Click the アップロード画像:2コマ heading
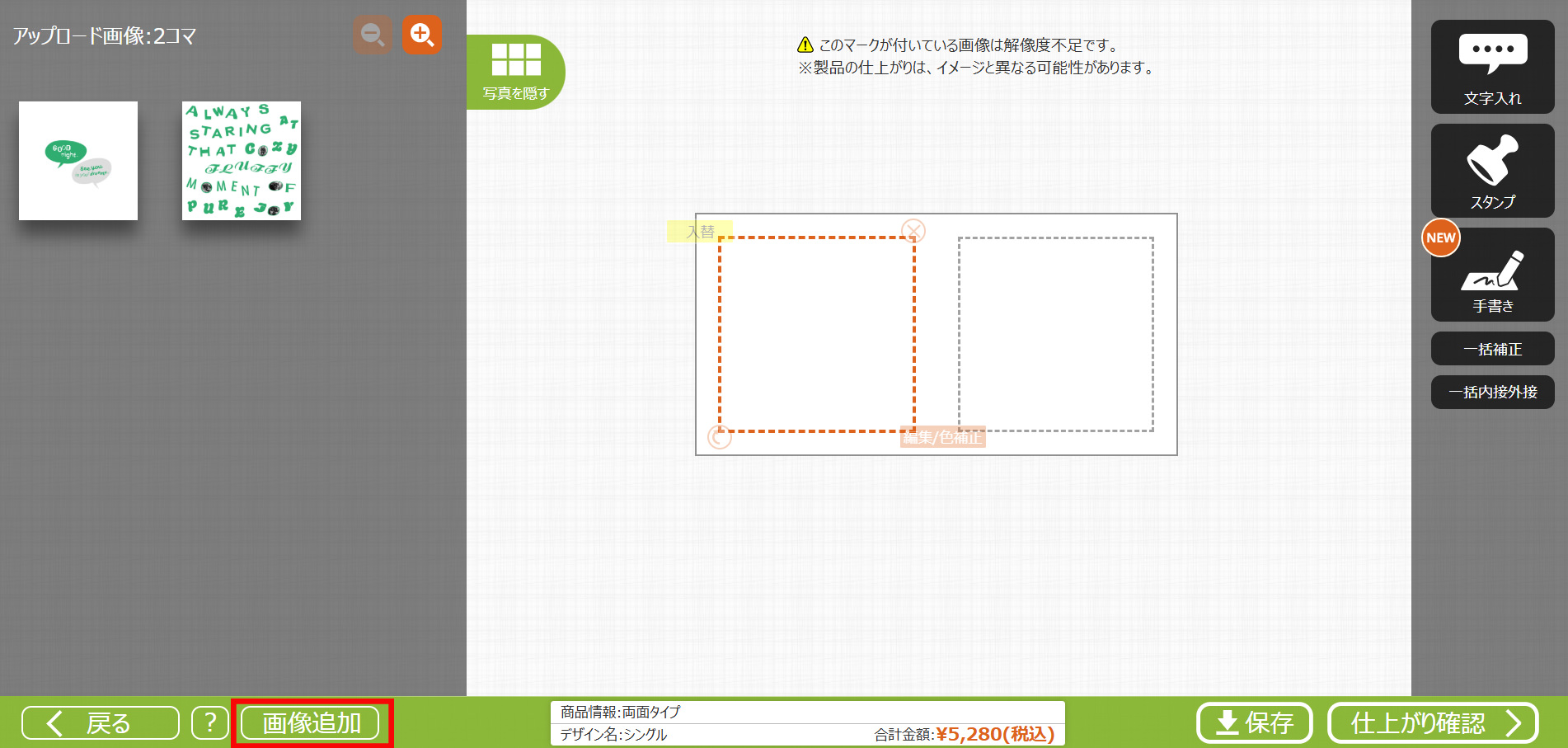1568x748 pixels. coord(105,35)
